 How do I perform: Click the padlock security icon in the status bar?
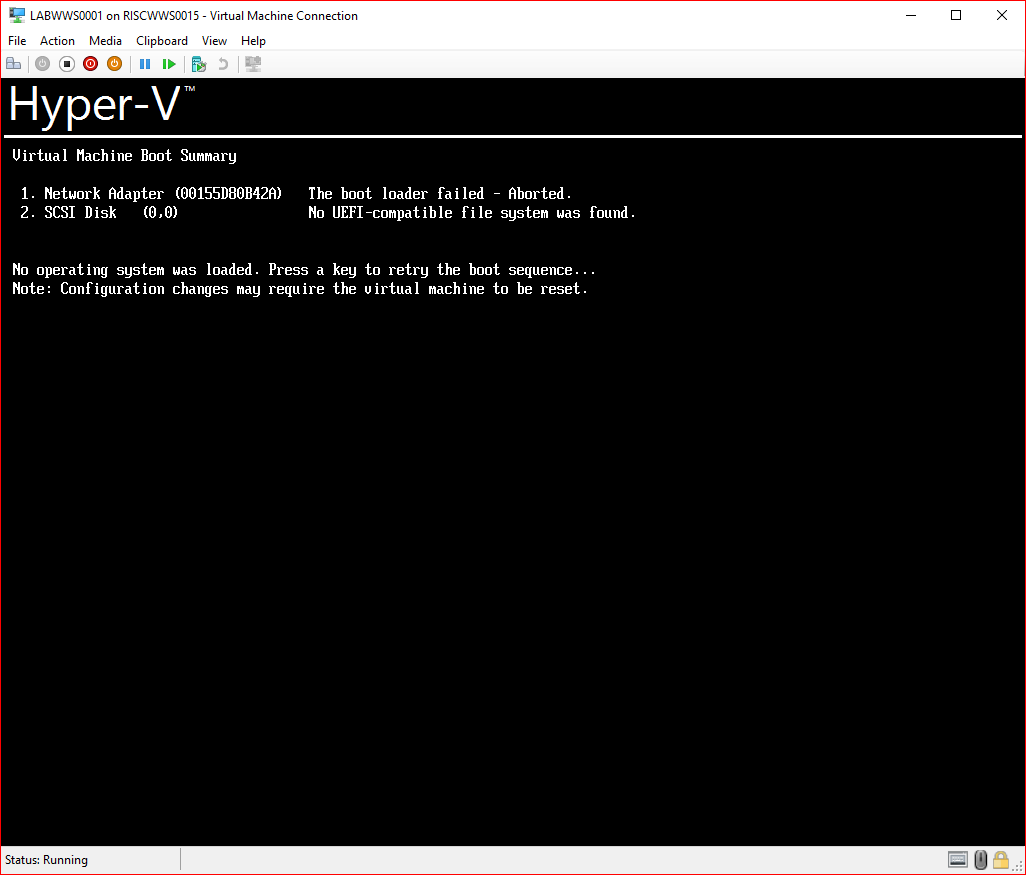pos(1000,859)
